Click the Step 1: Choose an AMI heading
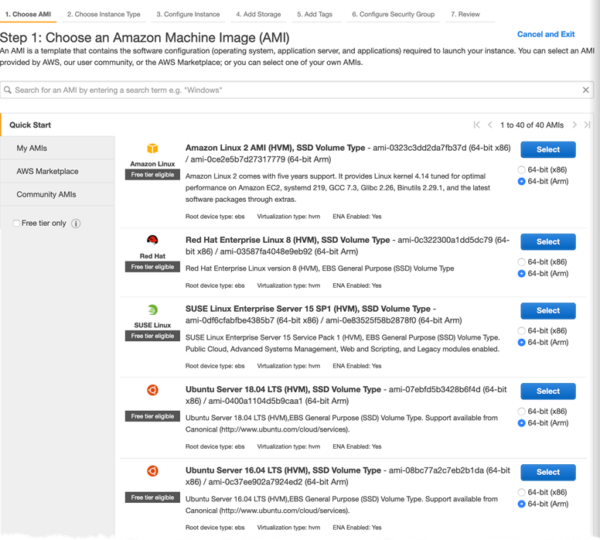Screen dimensions: 600x540 tap(145, 38)
